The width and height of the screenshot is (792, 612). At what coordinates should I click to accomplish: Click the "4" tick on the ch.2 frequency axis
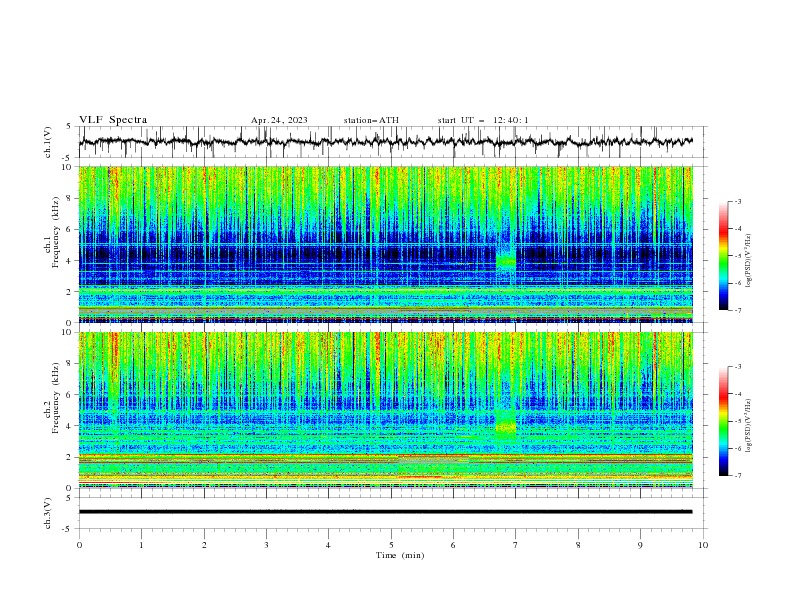pos(70,426)
